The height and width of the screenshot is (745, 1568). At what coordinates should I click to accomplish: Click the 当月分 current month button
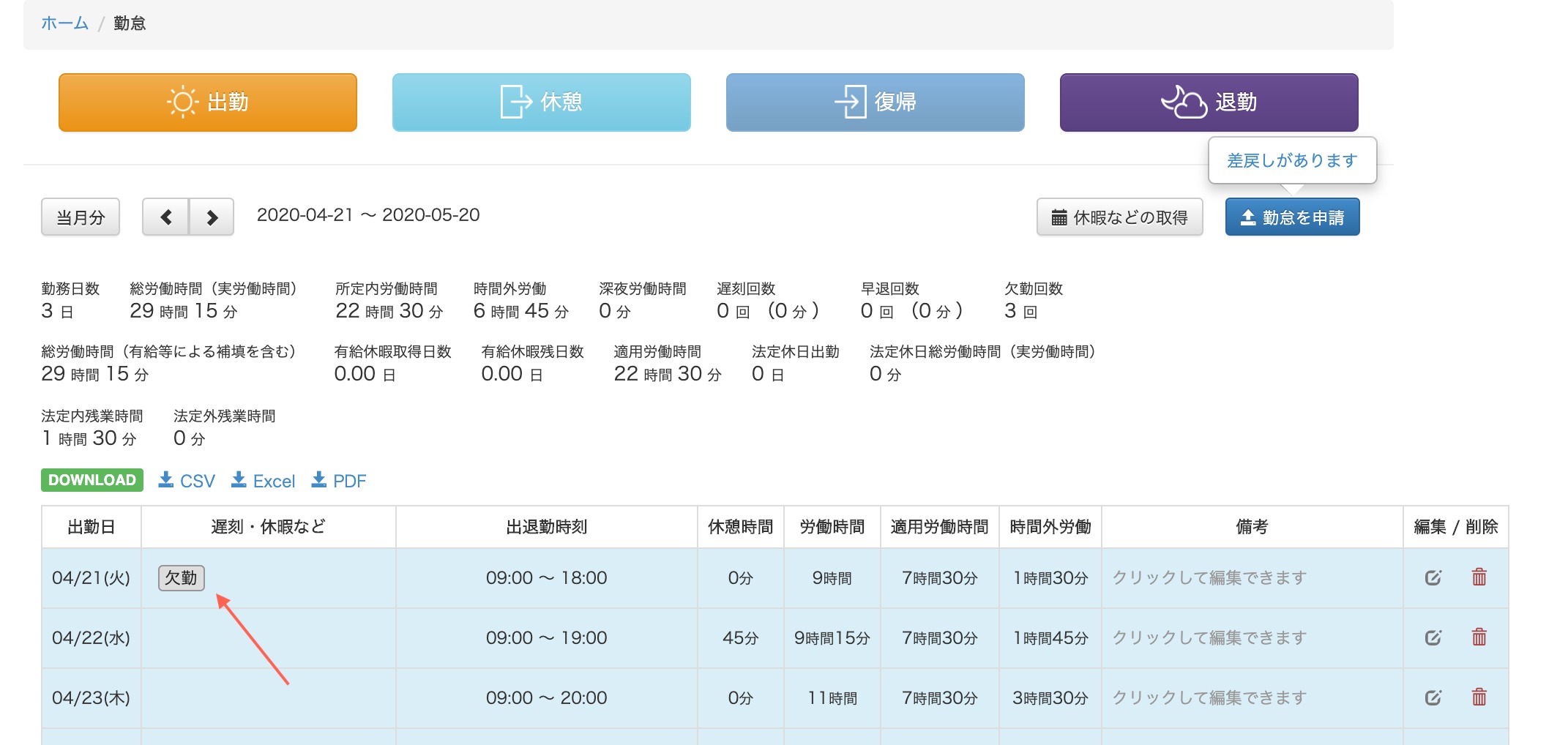(81, 217)
